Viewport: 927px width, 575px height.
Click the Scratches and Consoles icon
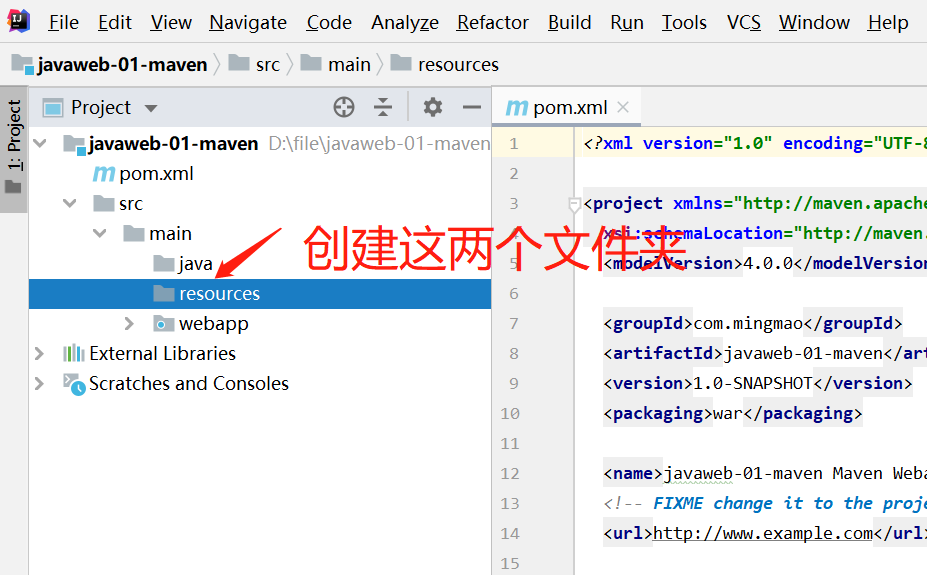[74, 384]
